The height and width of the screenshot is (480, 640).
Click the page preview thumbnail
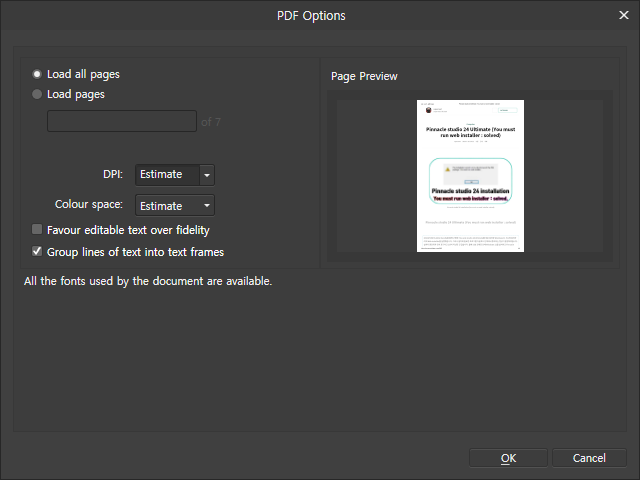[470, 176]
